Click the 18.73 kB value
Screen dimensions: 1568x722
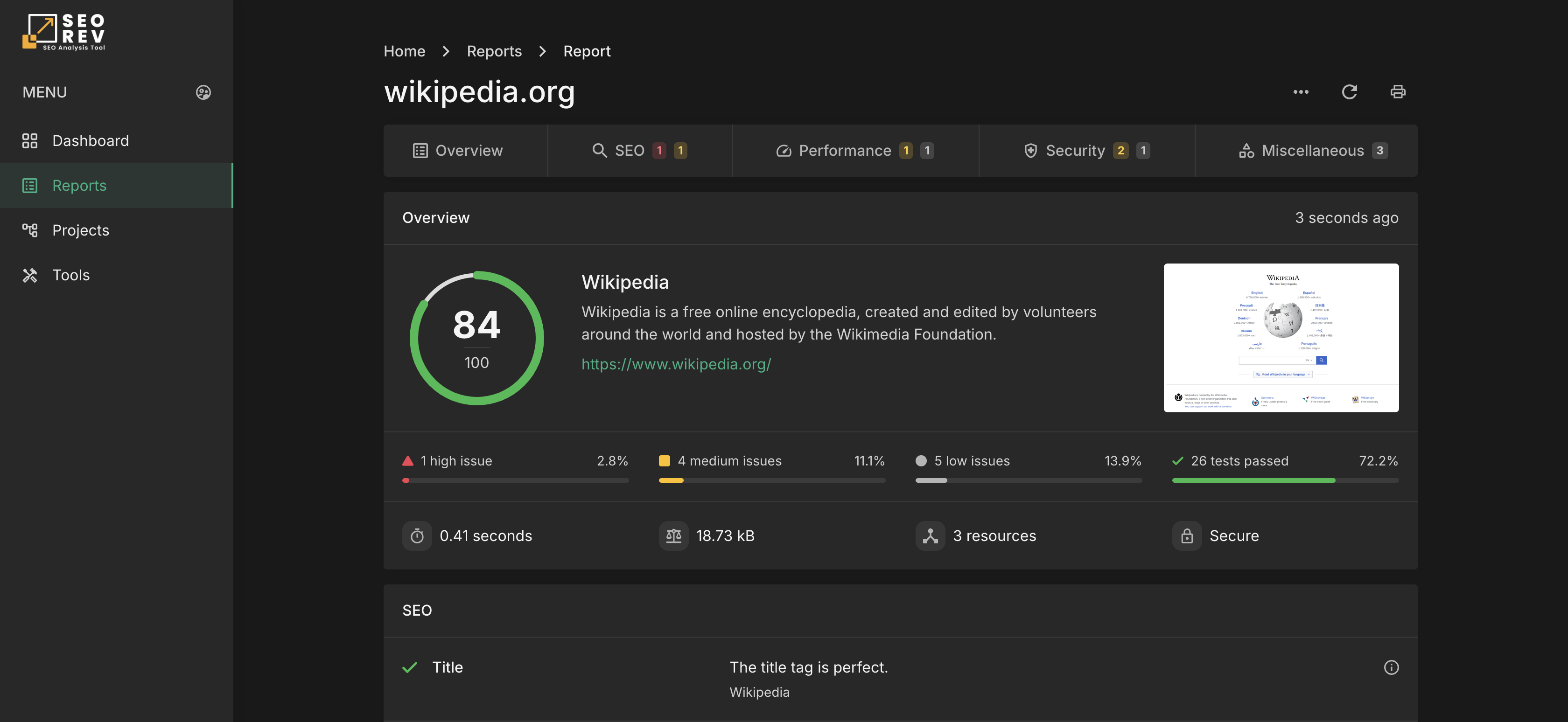tap(725, 536)
